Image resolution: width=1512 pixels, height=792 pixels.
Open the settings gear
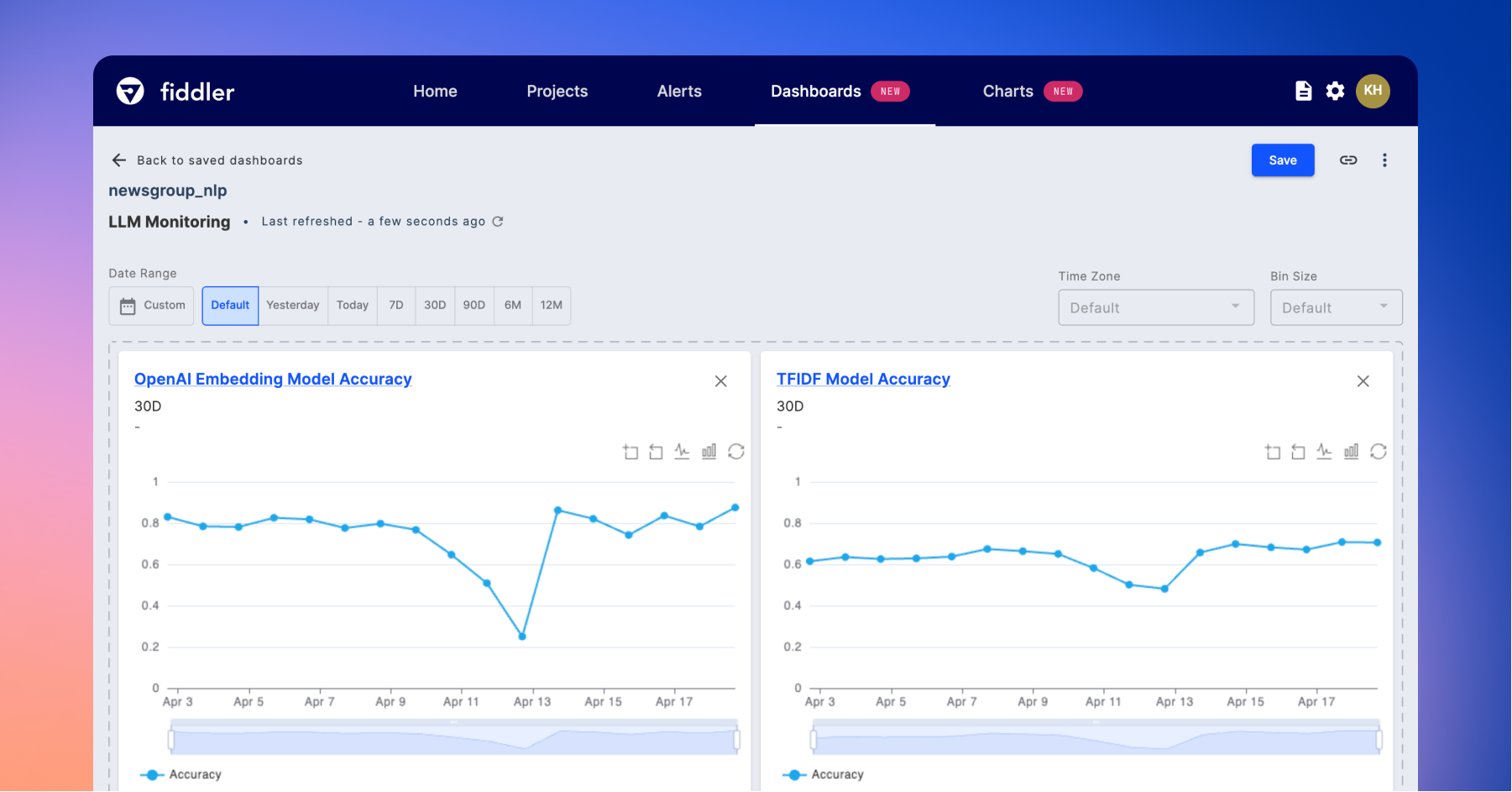pos(1335,91)
